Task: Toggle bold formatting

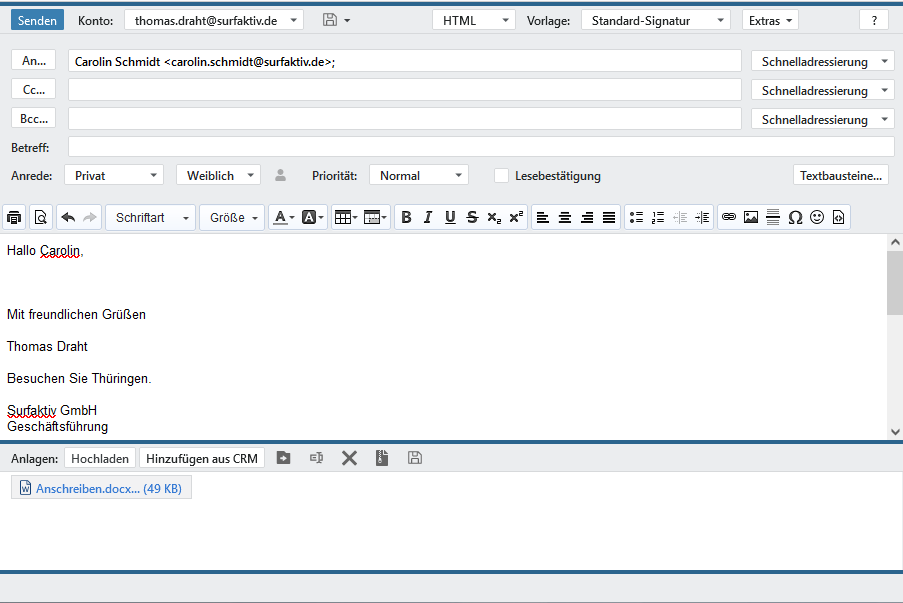Action: coord(406,217)
